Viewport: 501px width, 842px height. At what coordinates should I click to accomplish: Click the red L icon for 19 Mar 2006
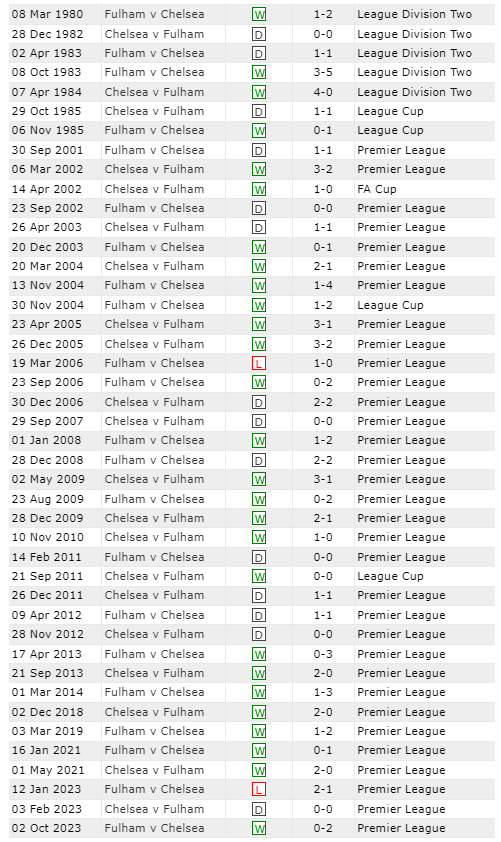259,364
